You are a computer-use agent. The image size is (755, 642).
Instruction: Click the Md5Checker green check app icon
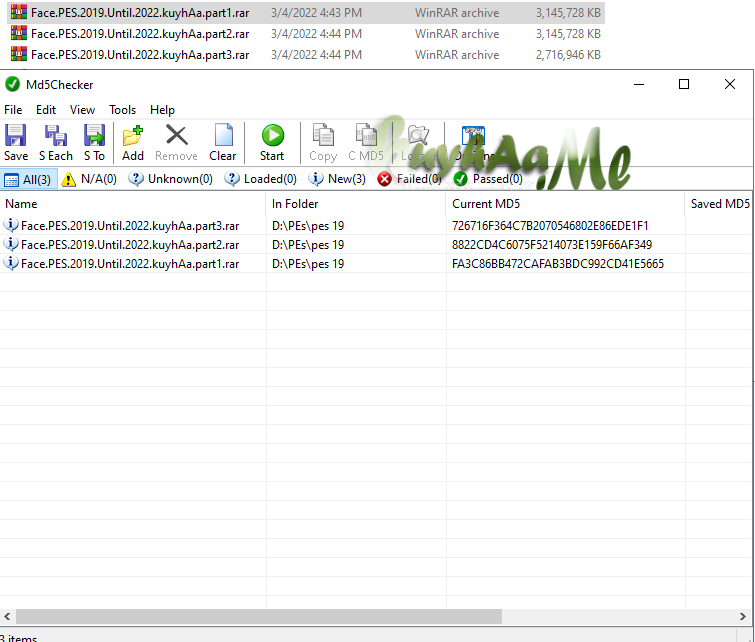[13, 84]
